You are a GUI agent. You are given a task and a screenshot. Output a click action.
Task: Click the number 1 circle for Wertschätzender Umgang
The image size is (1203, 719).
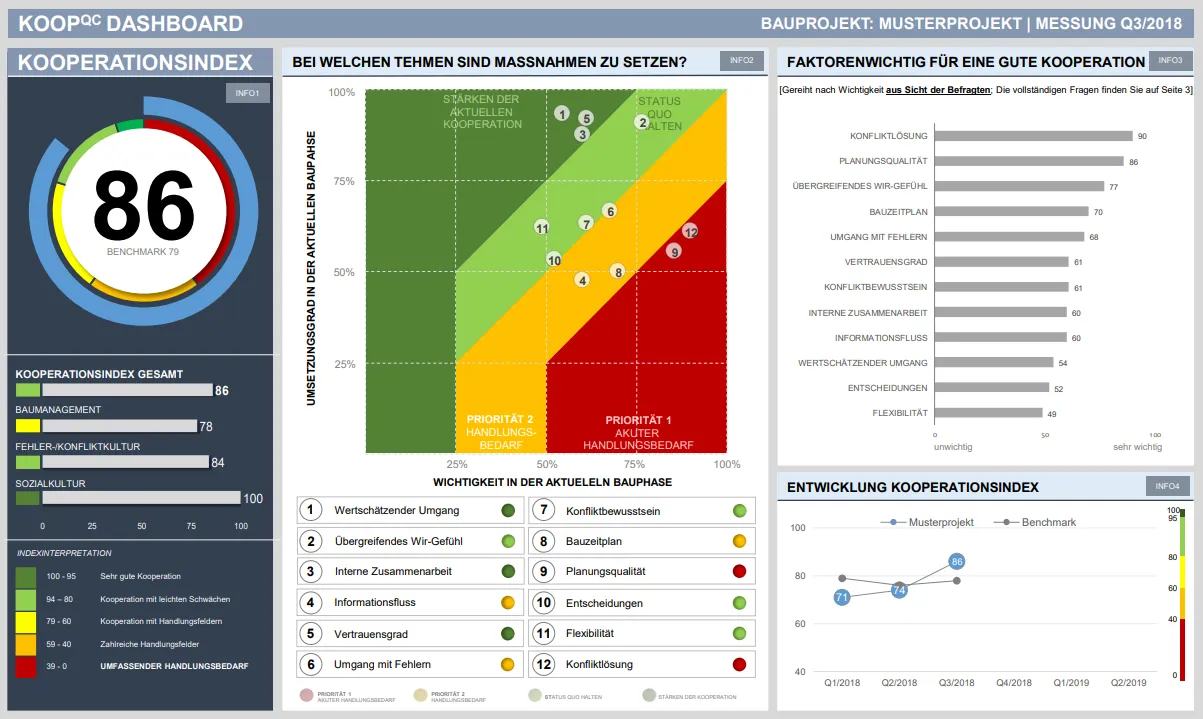(x=311, y=511)
